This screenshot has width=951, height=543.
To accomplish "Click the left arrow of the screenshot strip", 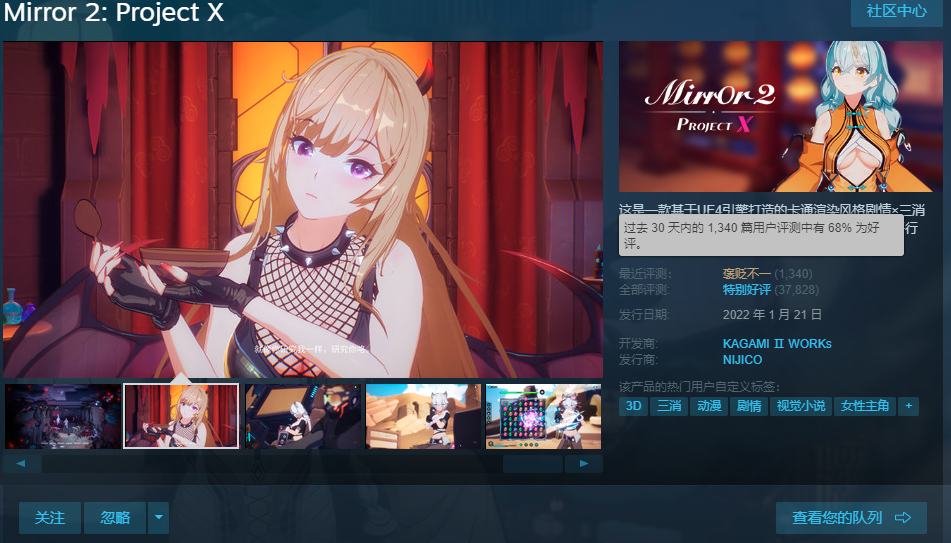I will click(x=22, y=464).
